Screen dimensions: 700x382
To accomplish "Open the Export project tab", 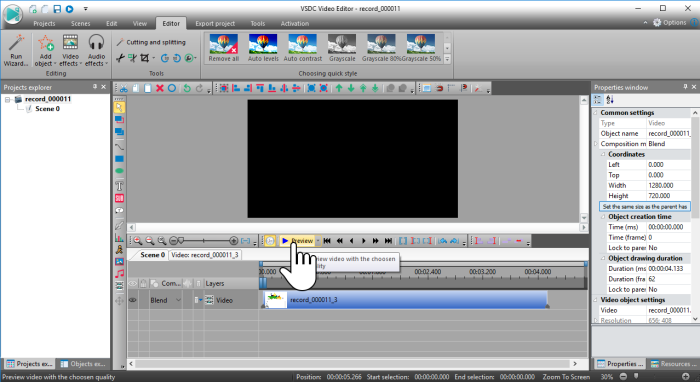I will pyautogui.click(x=215, y=23).
